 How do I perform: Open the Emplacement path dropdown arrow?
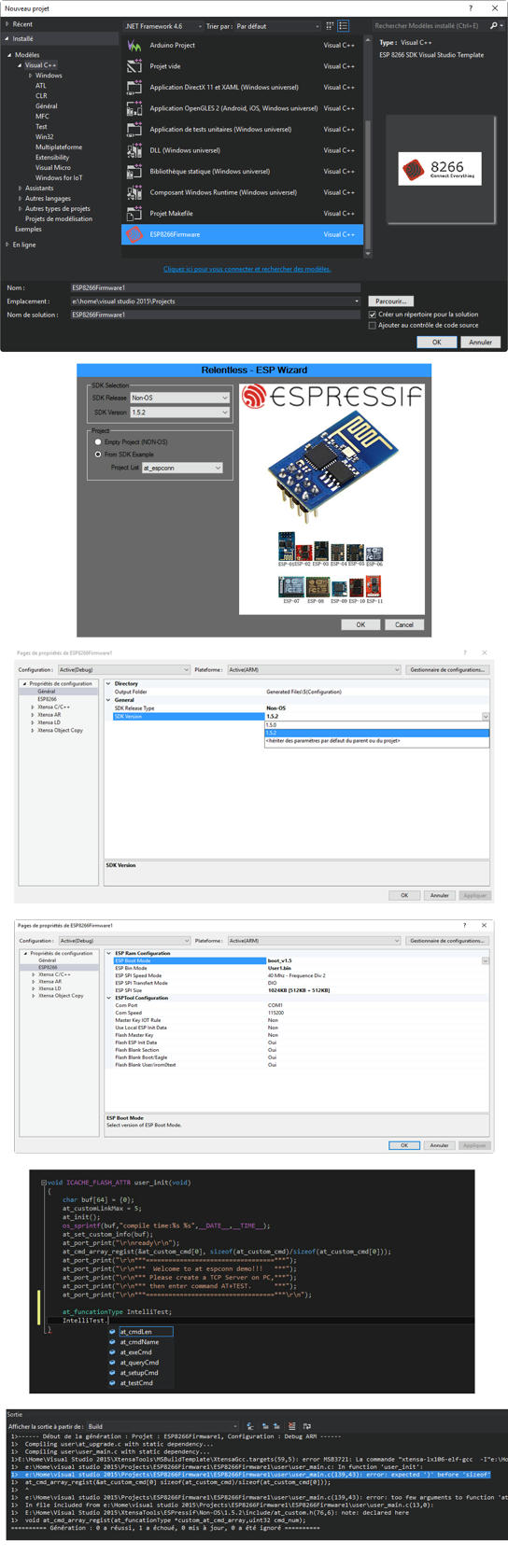356,301
